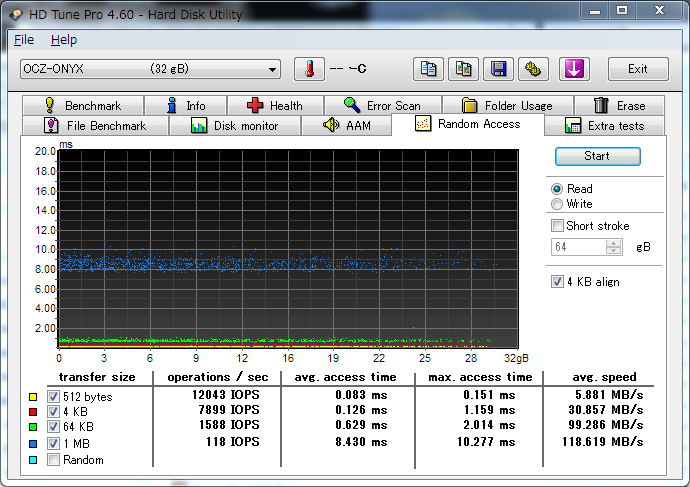The image size is (690, 487).
Task: Click the save floppy disk icon
Action: [x=498, y=69]
